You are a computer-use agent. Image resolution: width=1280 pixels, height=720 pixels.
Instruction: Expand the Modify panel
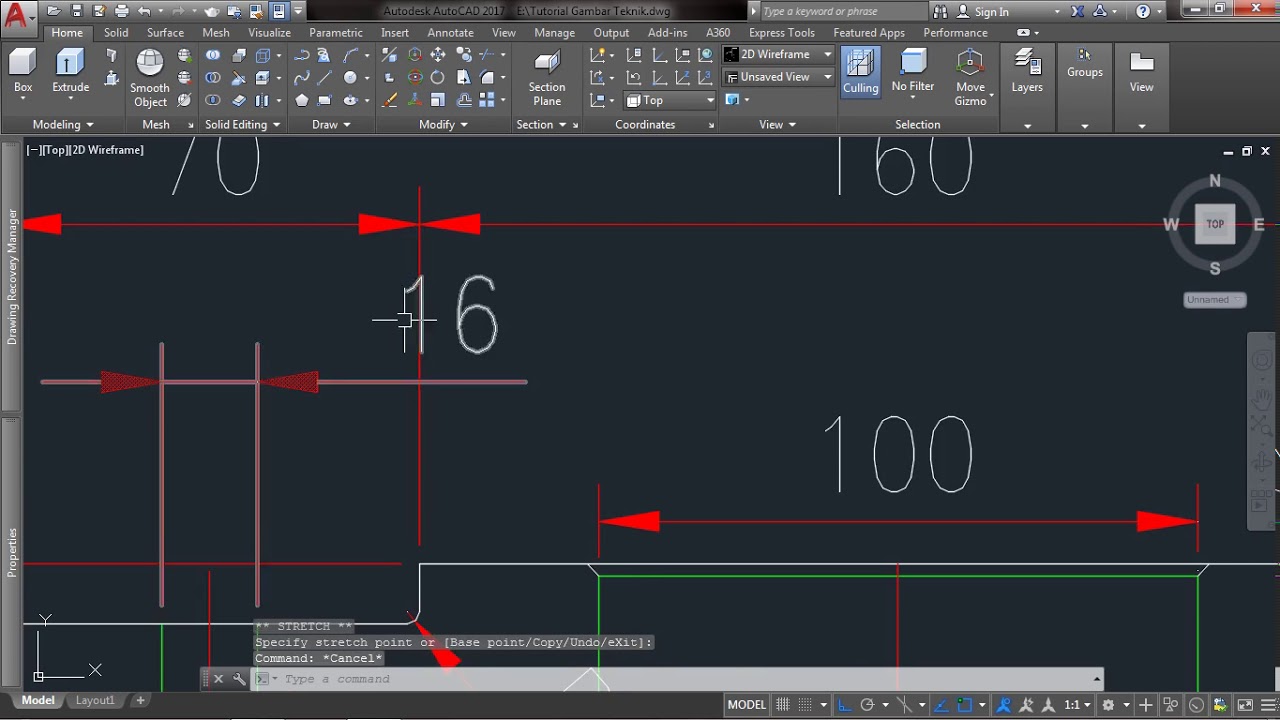[x=444, y=125]
